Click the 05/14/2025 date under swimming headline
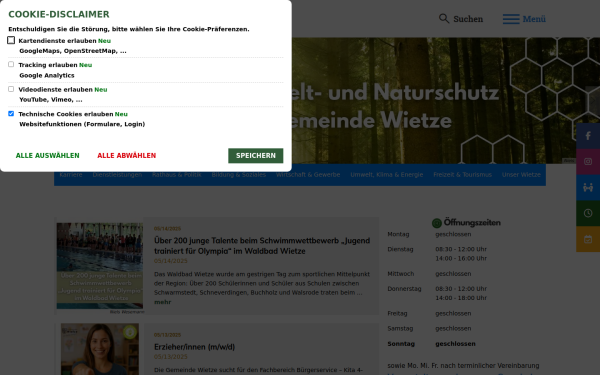The width and height of the screenshot is (600, 375). pos(171,261)
